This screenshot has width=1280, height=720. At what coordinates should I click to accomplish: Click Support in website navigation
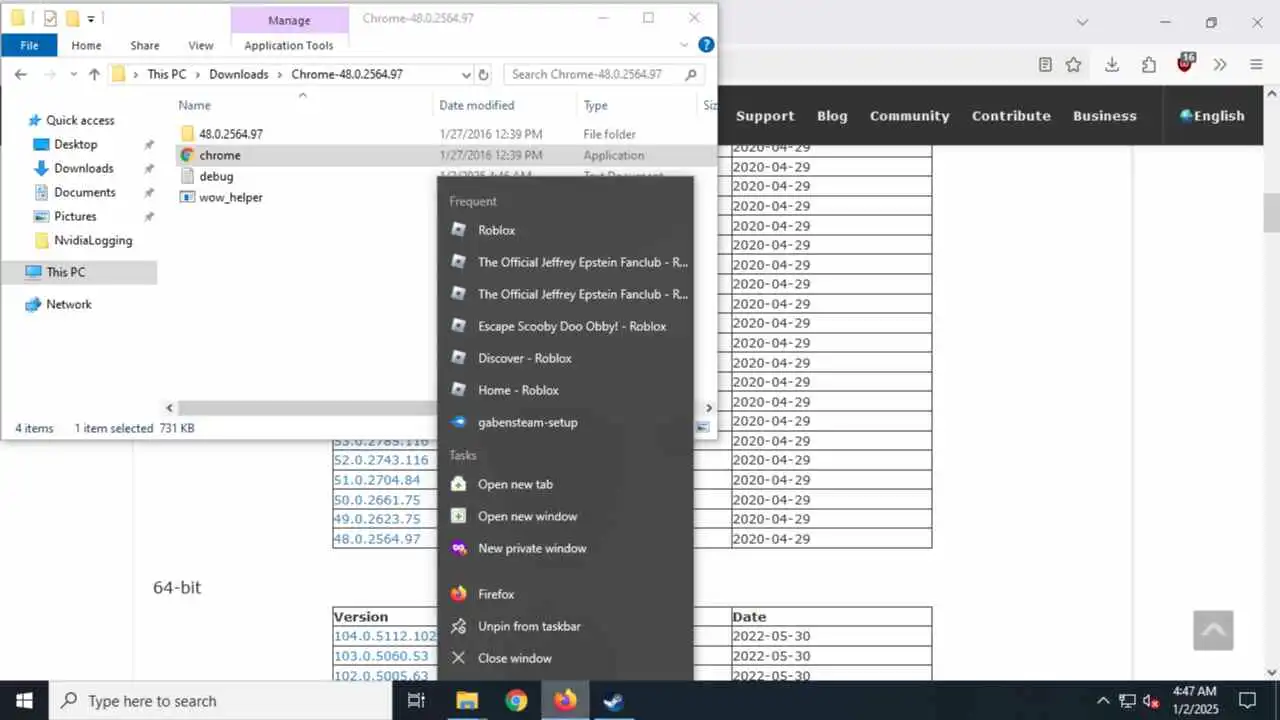point(765,116)
